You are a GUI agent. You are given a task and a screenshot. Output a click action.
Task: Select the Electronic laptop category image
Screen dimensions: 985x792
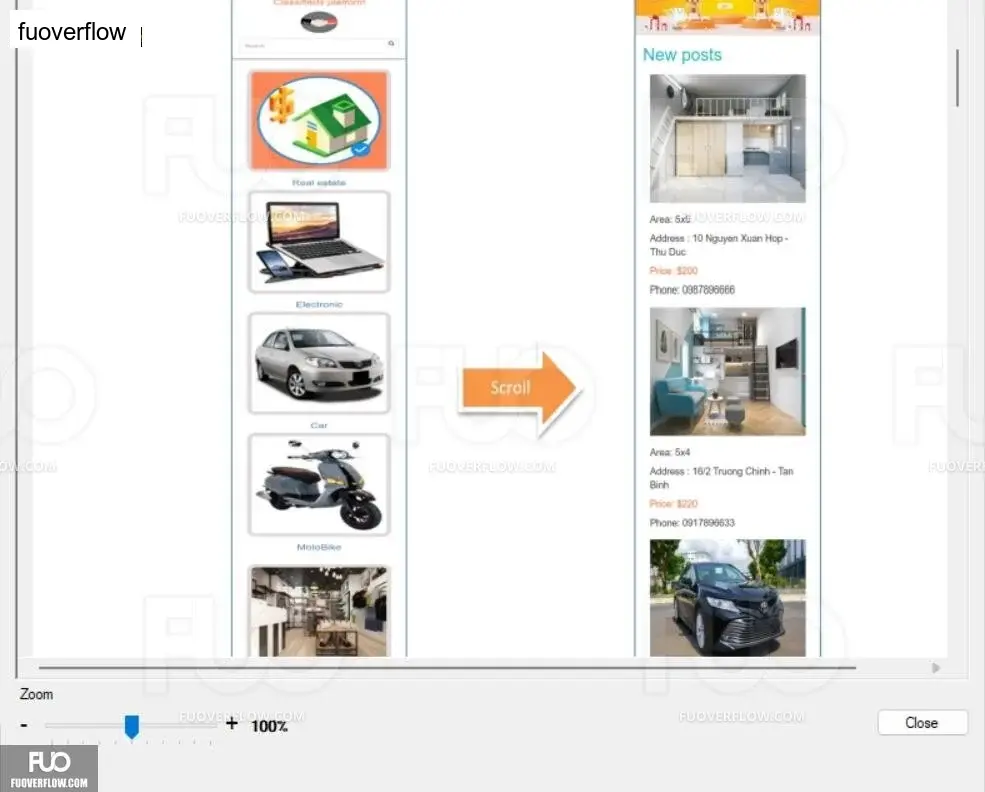[319, 242]
